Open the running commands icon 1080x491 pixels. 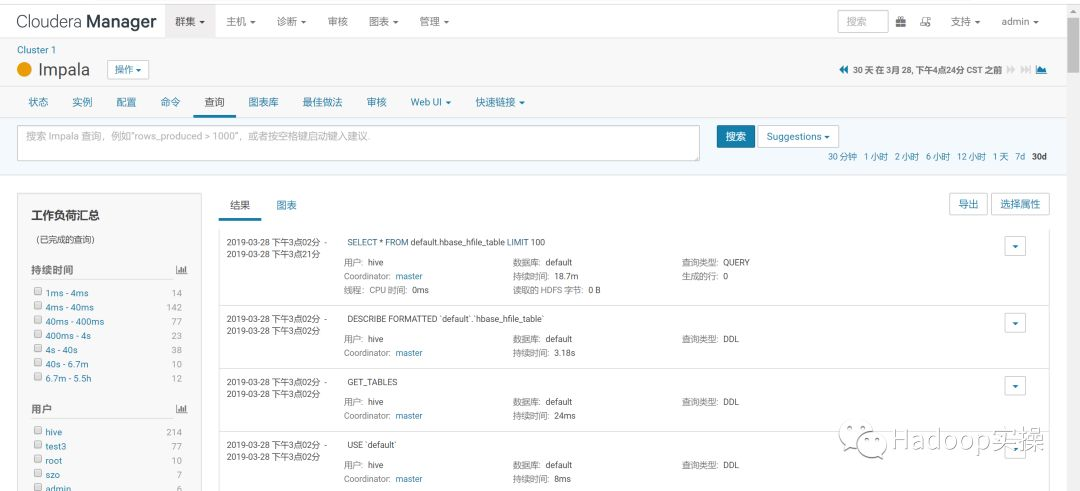[x=926, y=22]
